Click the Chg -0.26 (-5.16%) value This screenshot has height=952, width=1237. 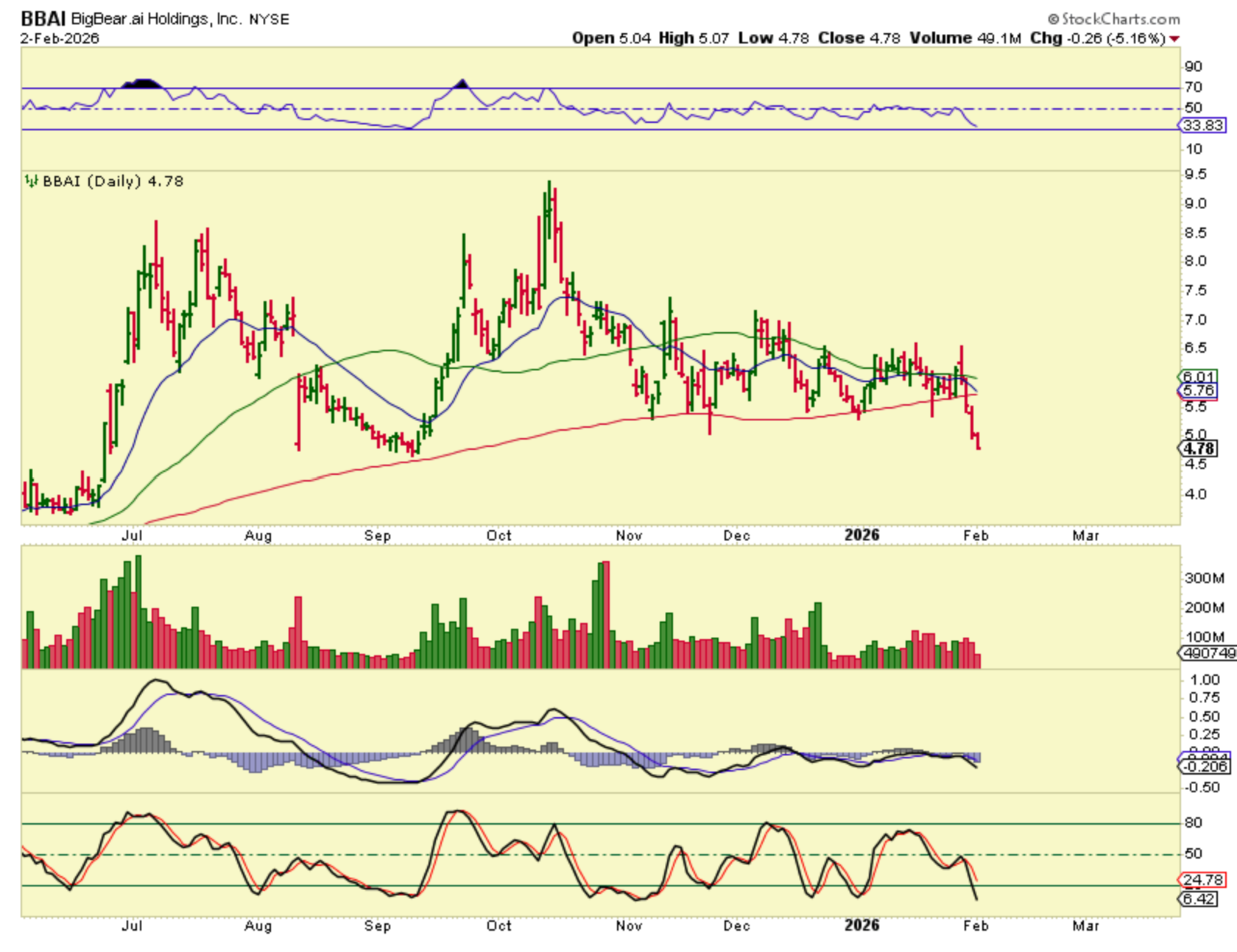pos(1098,38)
